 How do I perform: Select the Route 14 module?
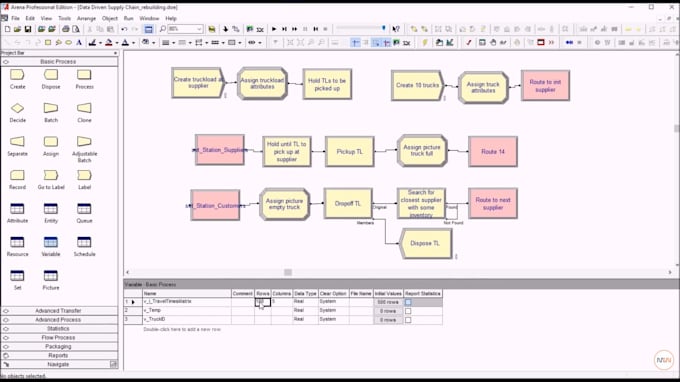[x=493, y=152]
